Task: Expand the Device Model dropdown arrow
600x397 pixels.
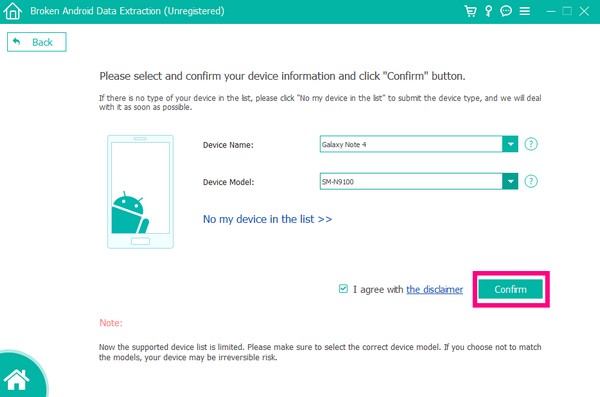Action: click(510, 181)
